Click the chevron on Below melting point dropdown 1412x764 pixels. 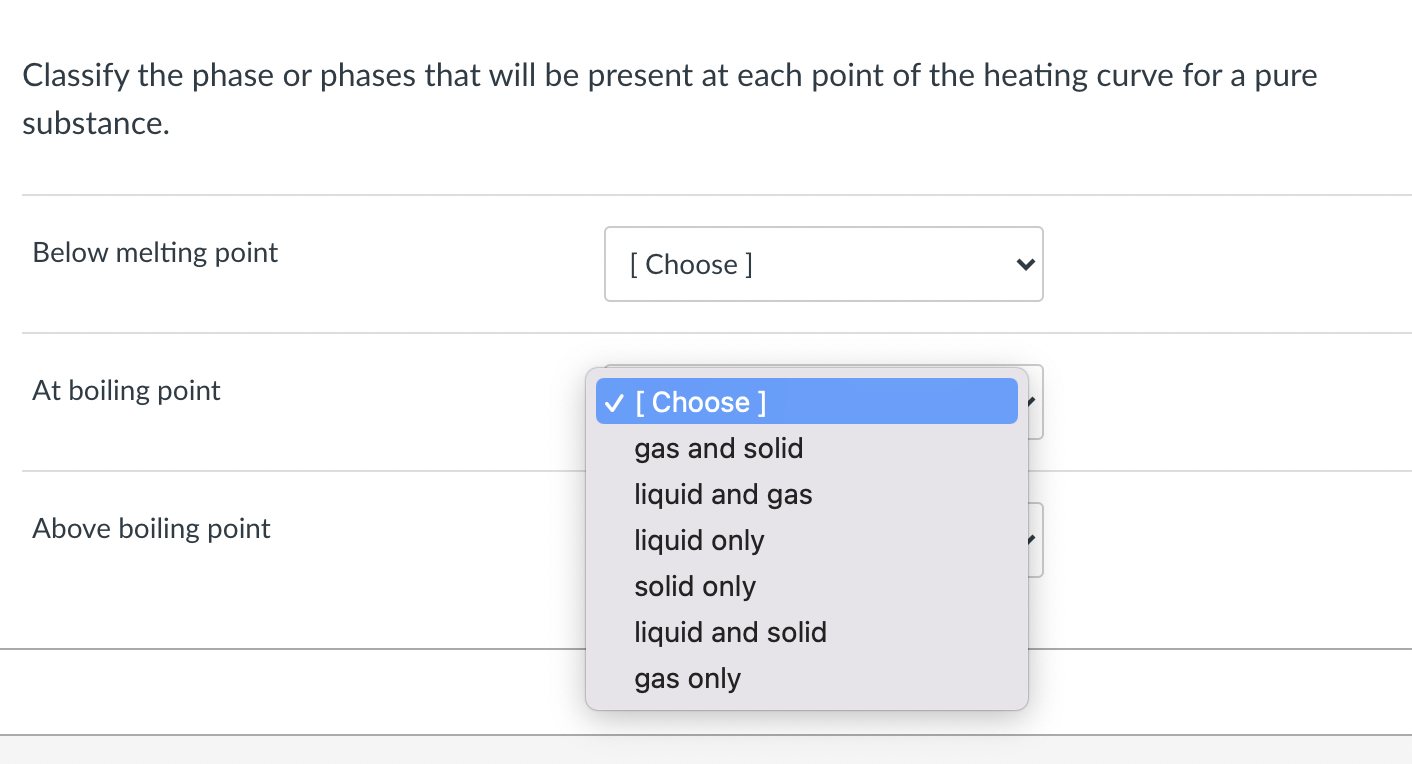click(x=1024, y=264)
